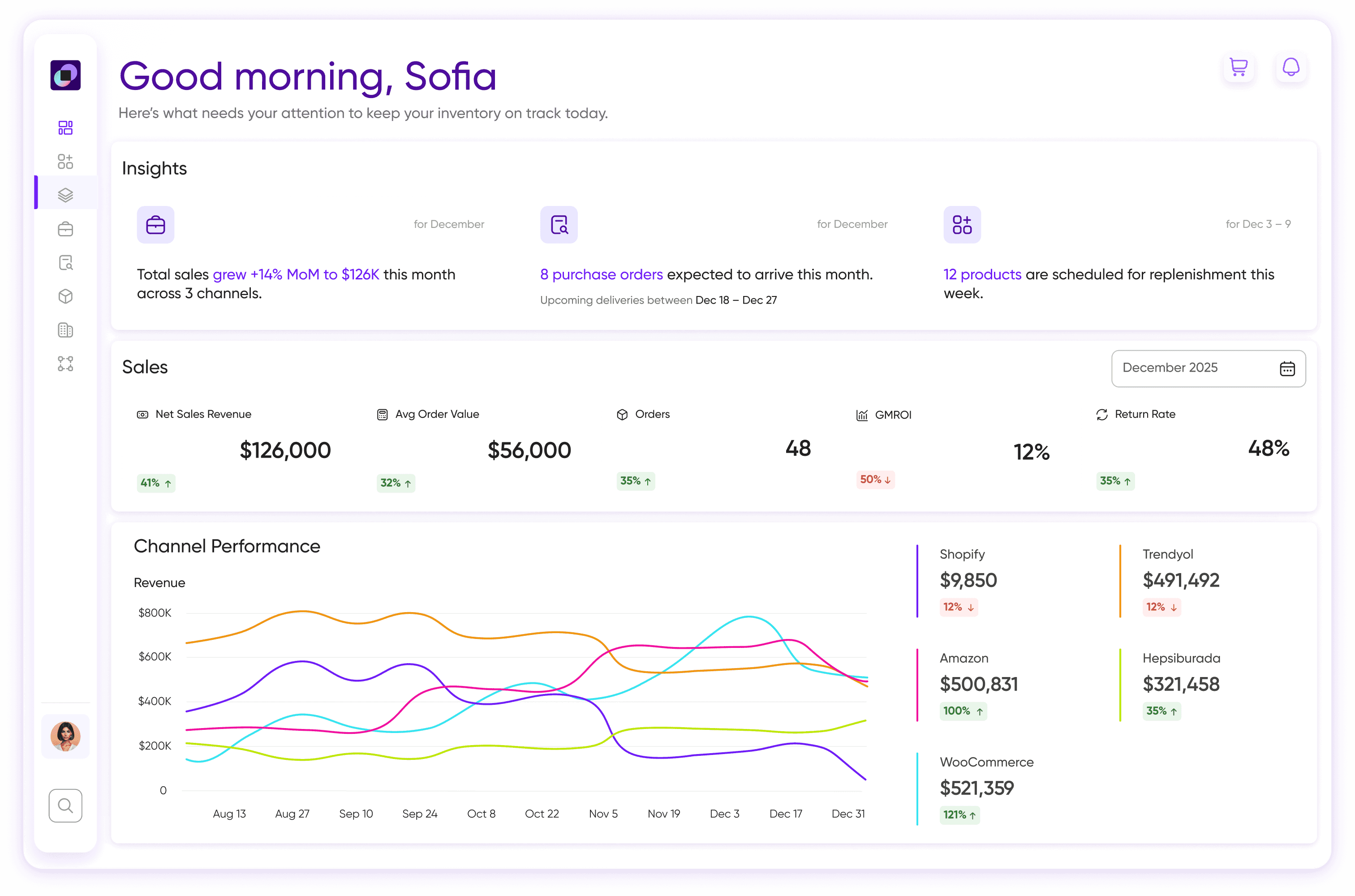This screenshot has width=1355, height=896.
Task: Follow the 8 purchase orders link
Action: click(x=601, y=274)
